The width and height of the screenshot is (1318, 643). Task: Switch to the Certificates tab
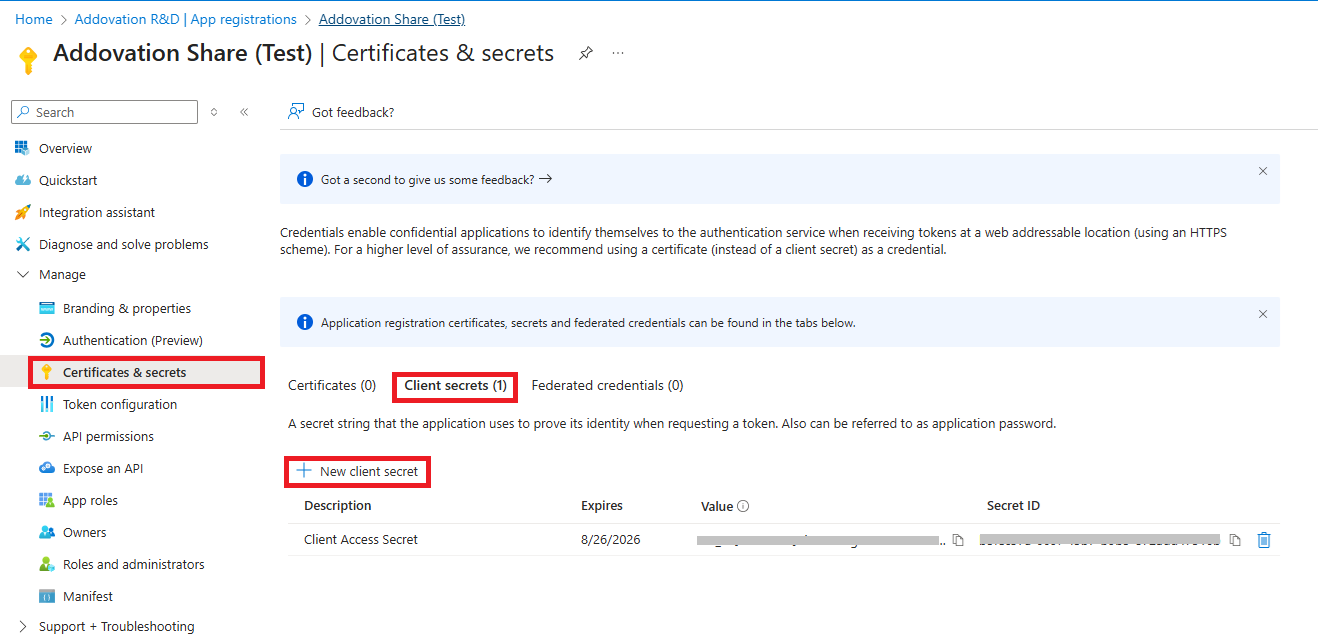(x=332, y=386)
